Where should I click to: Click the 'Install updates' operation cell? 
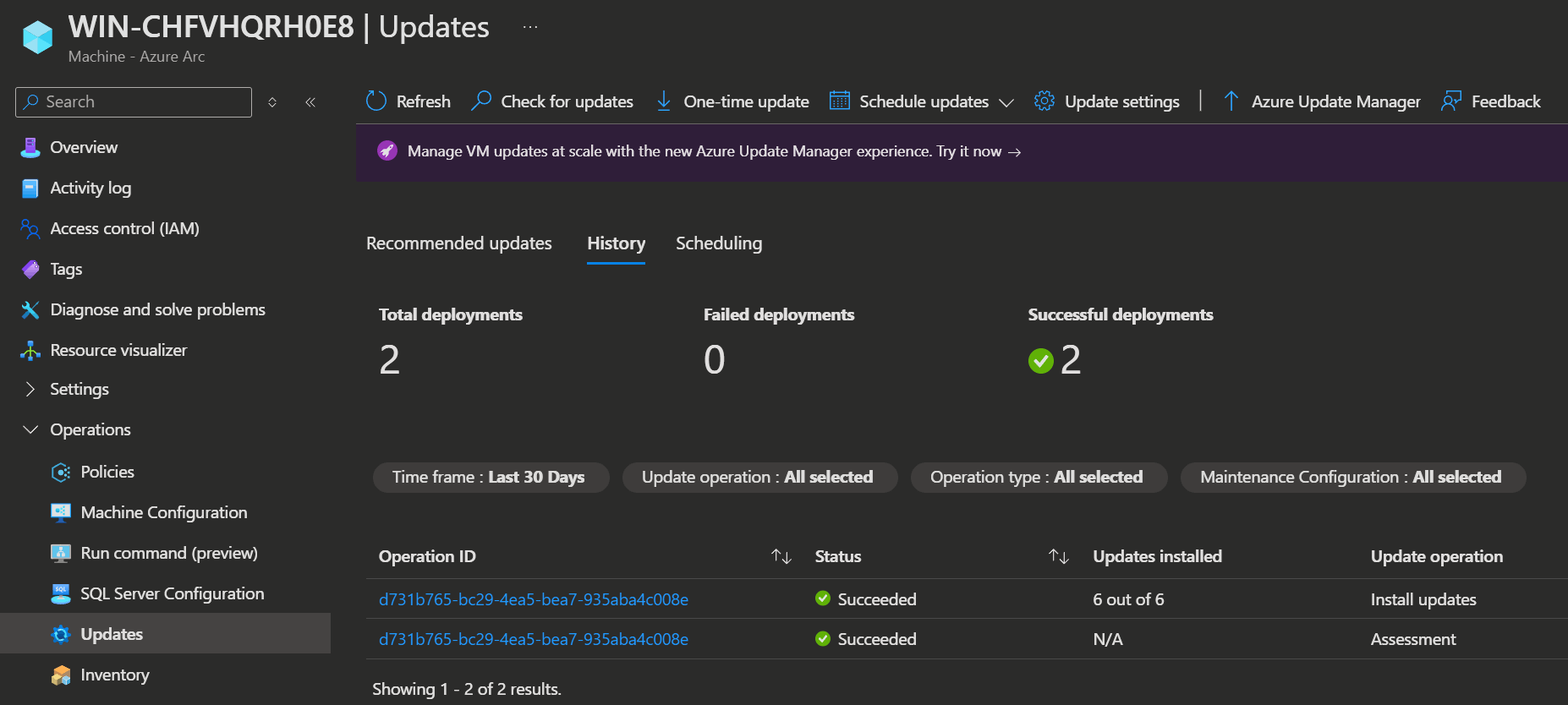point(1423,599)
